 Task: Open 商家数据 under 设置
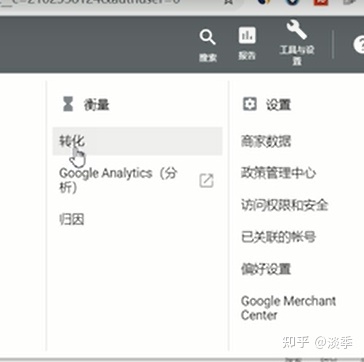[266, 141]
